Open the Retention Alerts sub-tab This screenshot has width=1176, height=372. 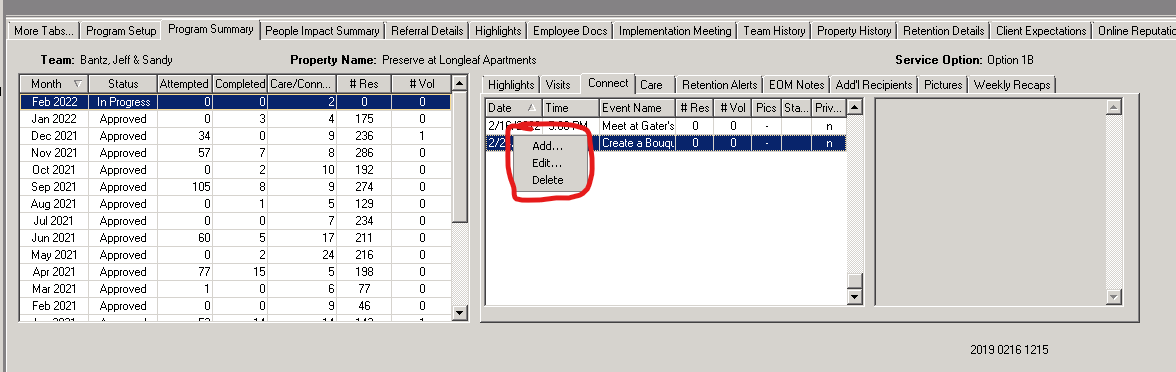coord(719,85)
